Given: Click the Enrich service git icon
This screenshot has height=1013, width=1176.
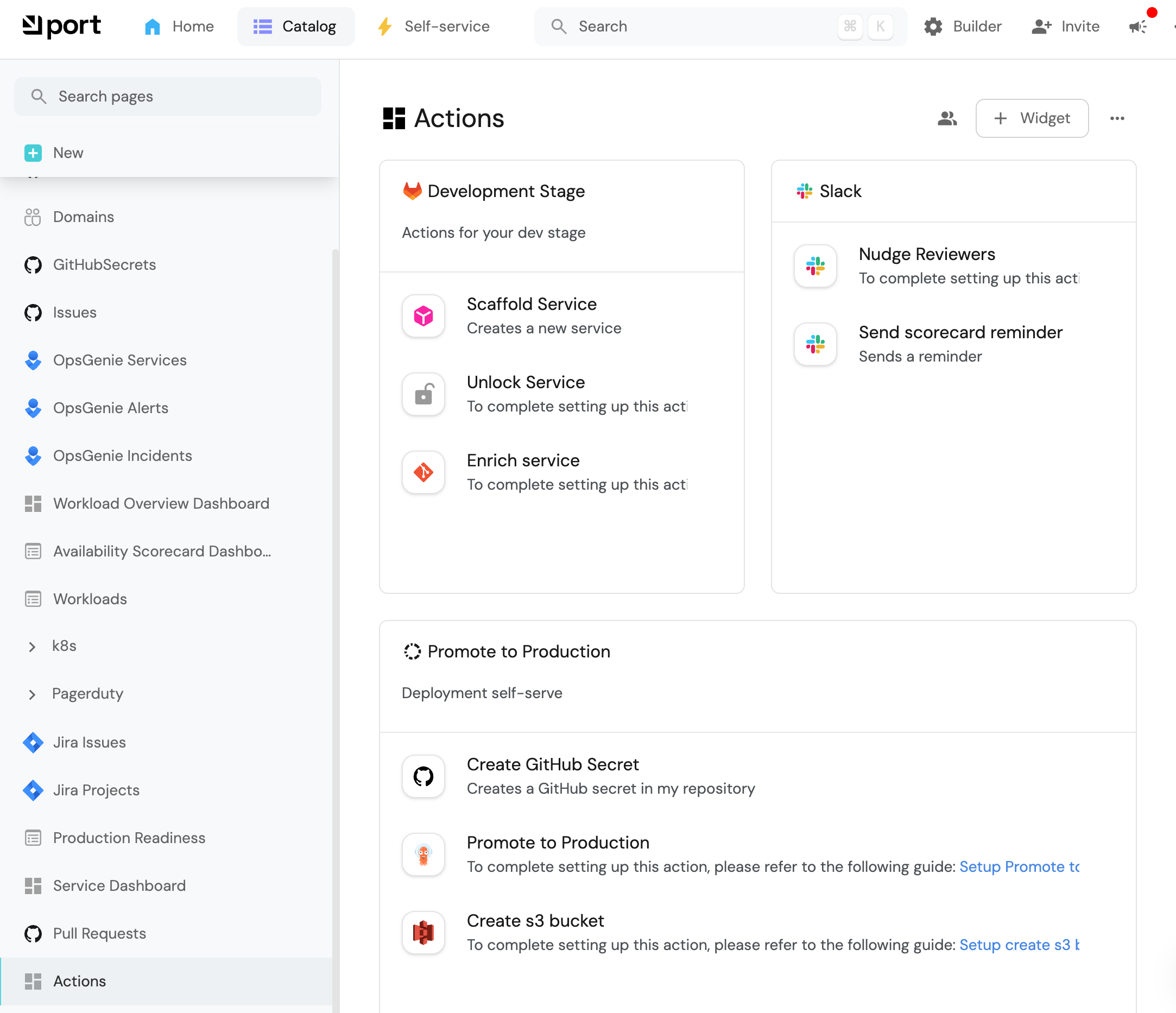Looking at the screenshot, I should coord(423,472).
